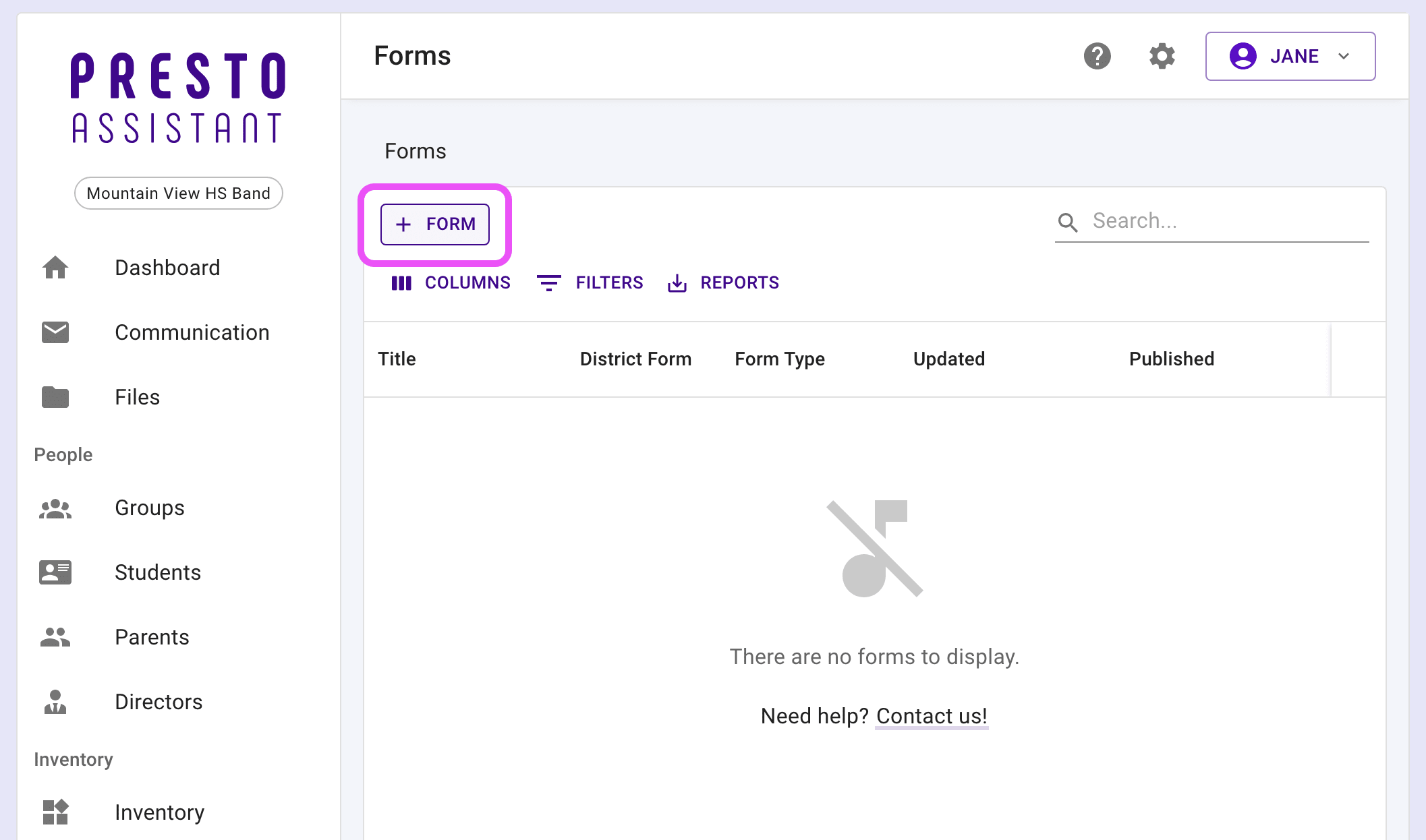The height and width of the screenshot is (840, 1426).
Task: Click the search magnifier icon
Action: click(x=1068, y=222)
